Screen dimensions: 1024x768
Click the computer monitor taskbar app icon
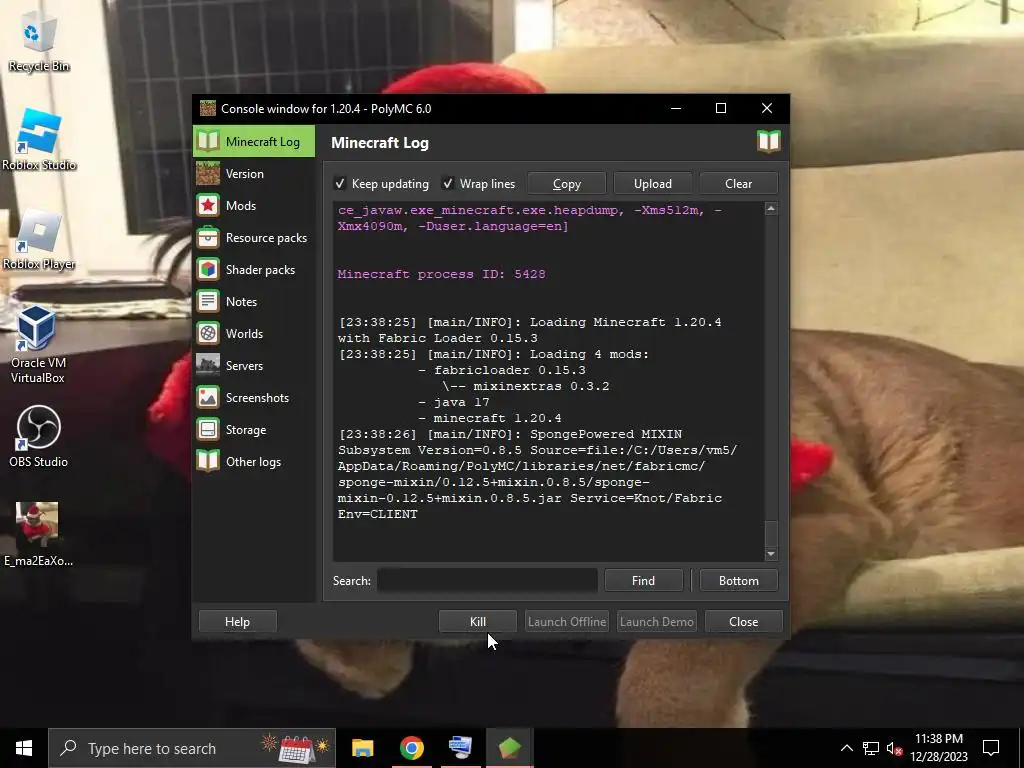tap(460, 748)
